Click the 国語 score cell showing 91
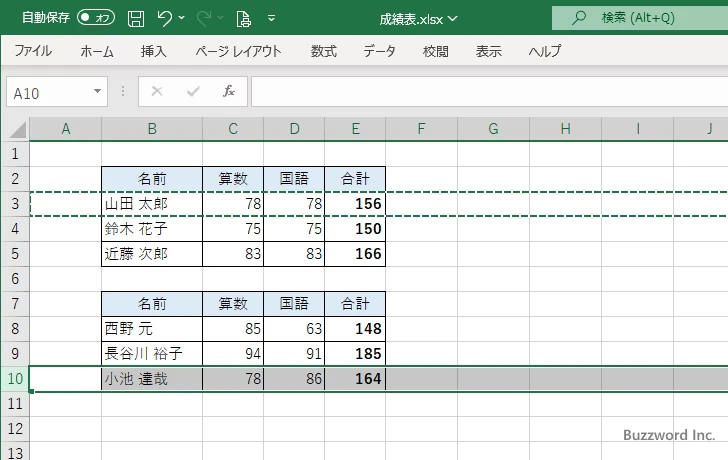Screen dimensions: 728x460 pyautogui.click(x=294, y=354)
